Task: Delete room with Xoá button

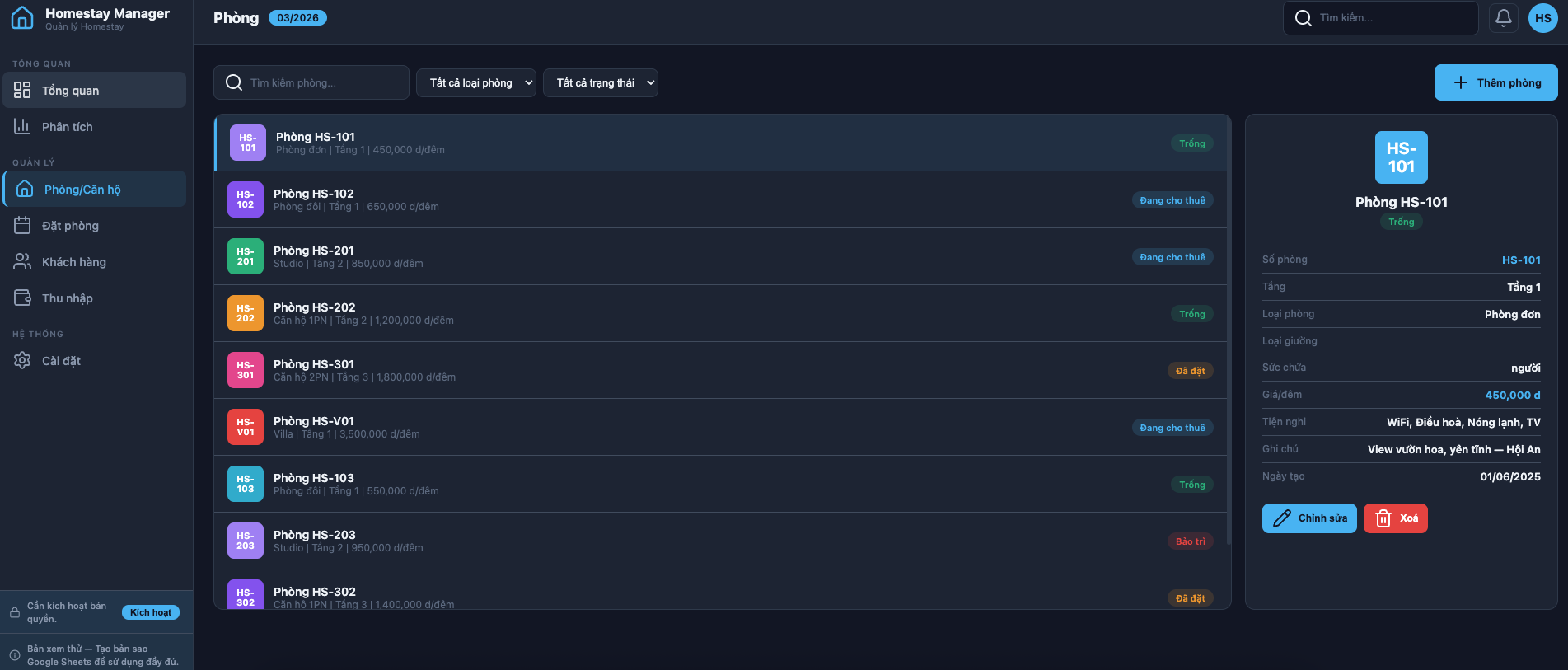Action: 1396,518
